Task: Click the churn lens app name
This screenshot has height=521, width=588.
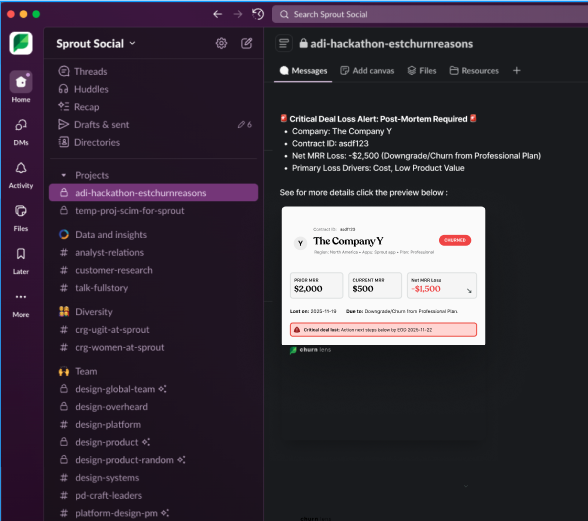Action: [x=315, y=350]
